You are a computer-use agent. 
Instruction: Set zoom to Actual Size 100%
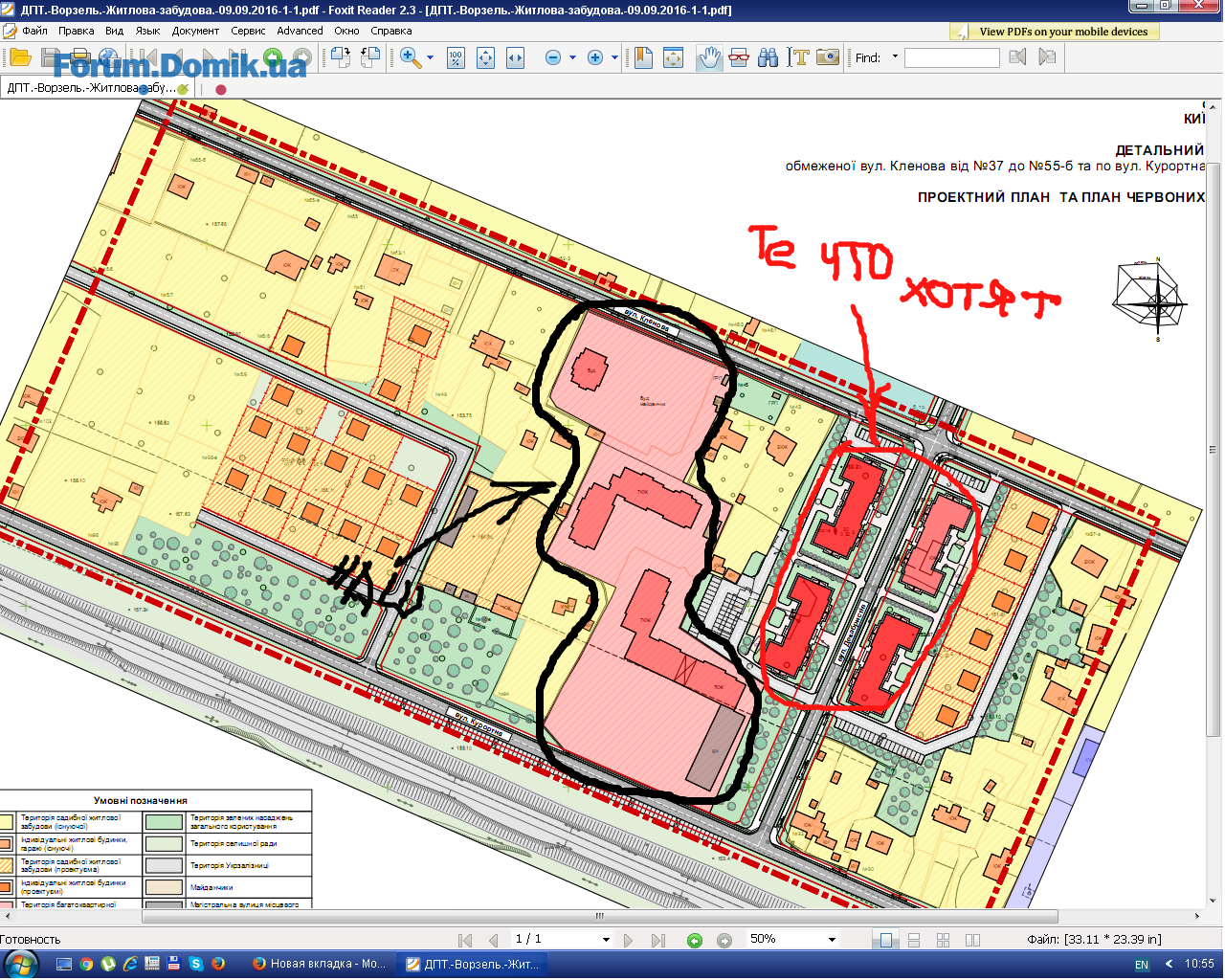point(456,57)
